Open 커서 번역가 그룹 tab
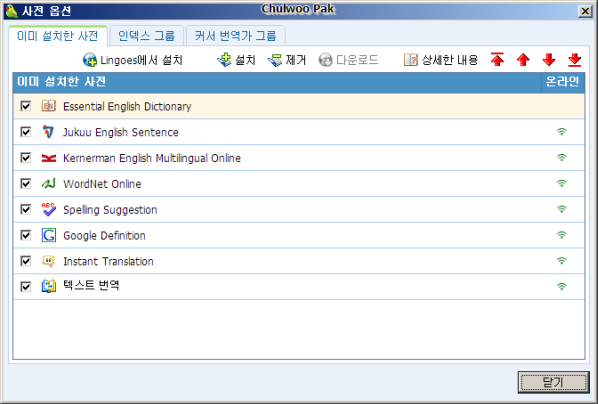 click(235, 36)
